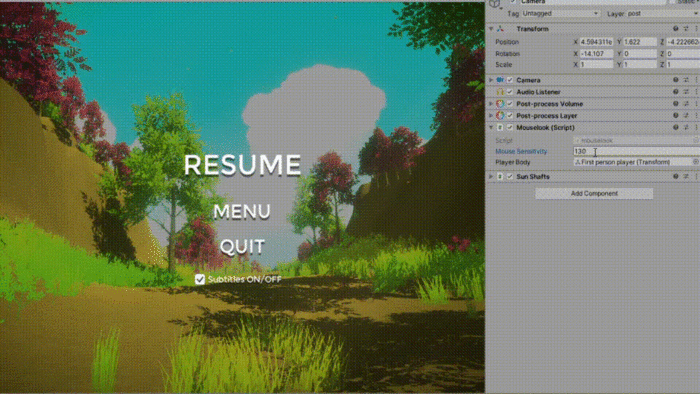Click the Position Z field
Image resolution: width=700 pixels, height=394 pixels.
(683, 42)
